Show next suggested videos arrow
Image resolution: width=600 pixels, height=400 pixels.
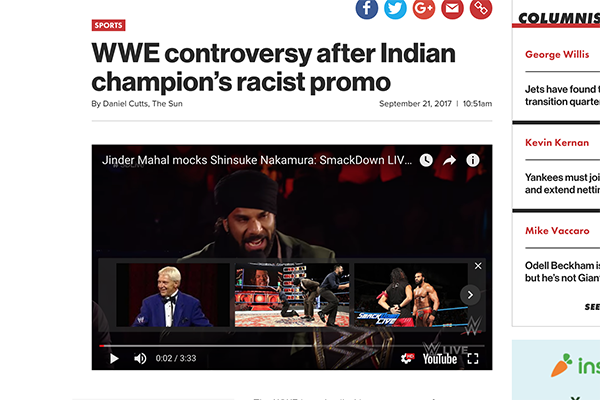coord(470,295)
